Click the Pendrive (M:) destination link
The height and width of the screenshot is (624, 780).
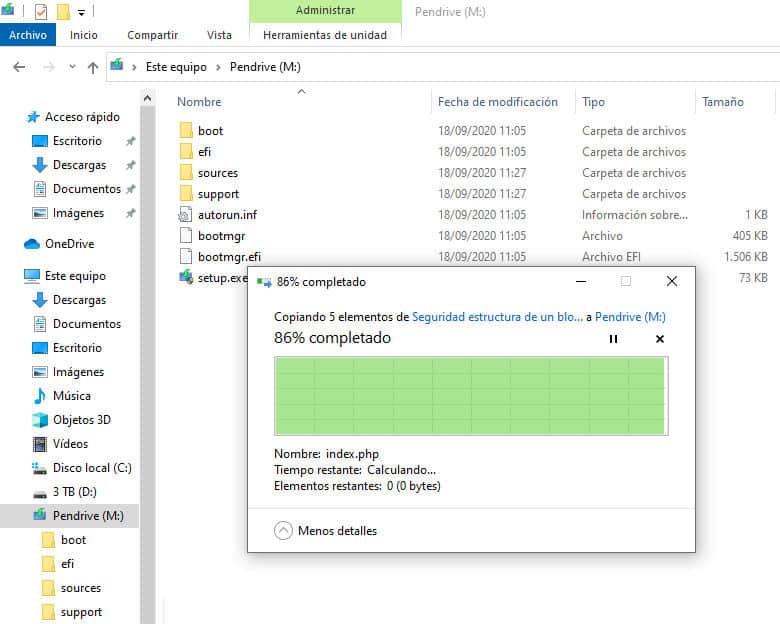point(630,316)
